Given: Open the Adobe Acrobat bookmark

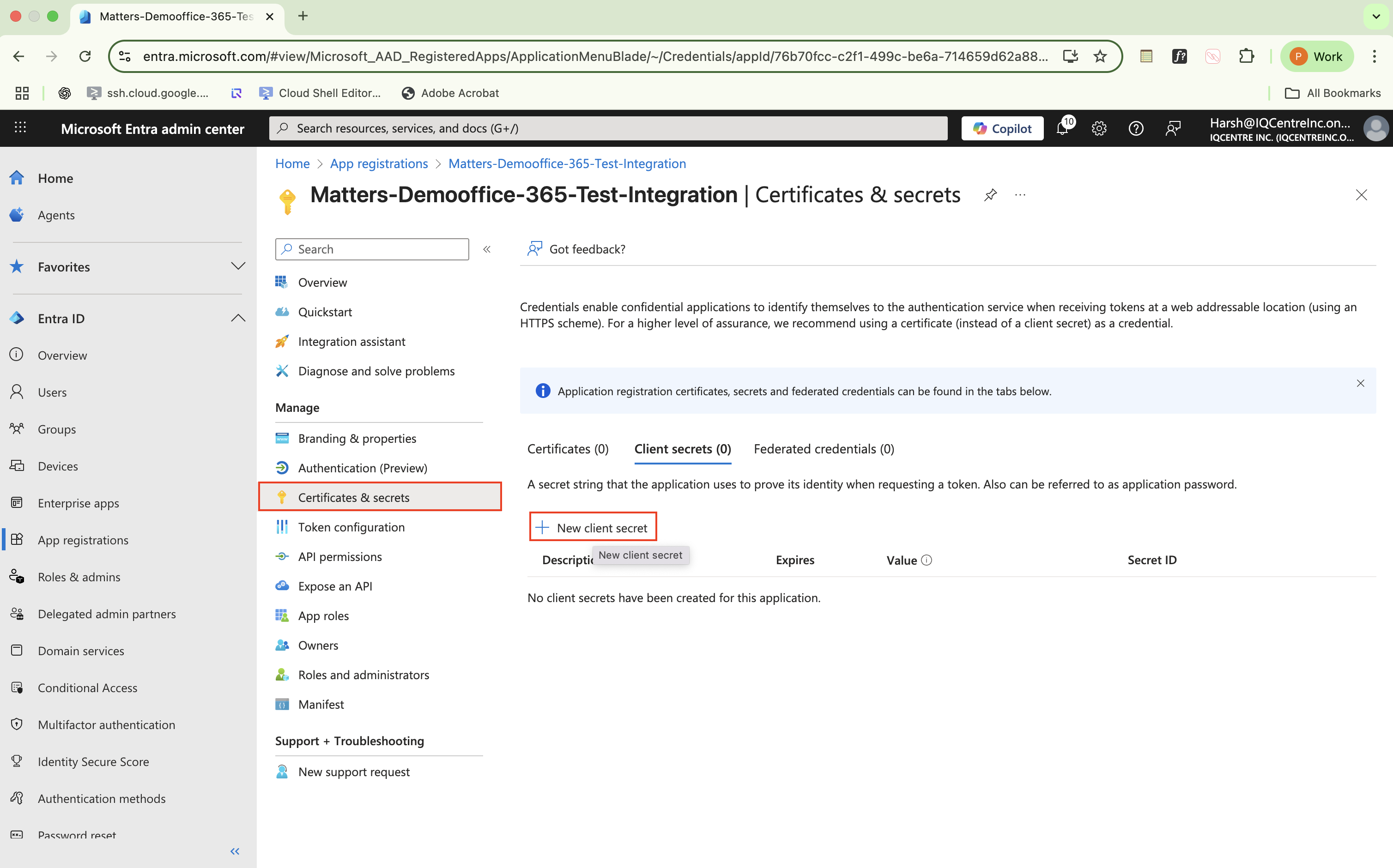Looking at the screenshot, I should pyautogui.click(x=450, y=93).
